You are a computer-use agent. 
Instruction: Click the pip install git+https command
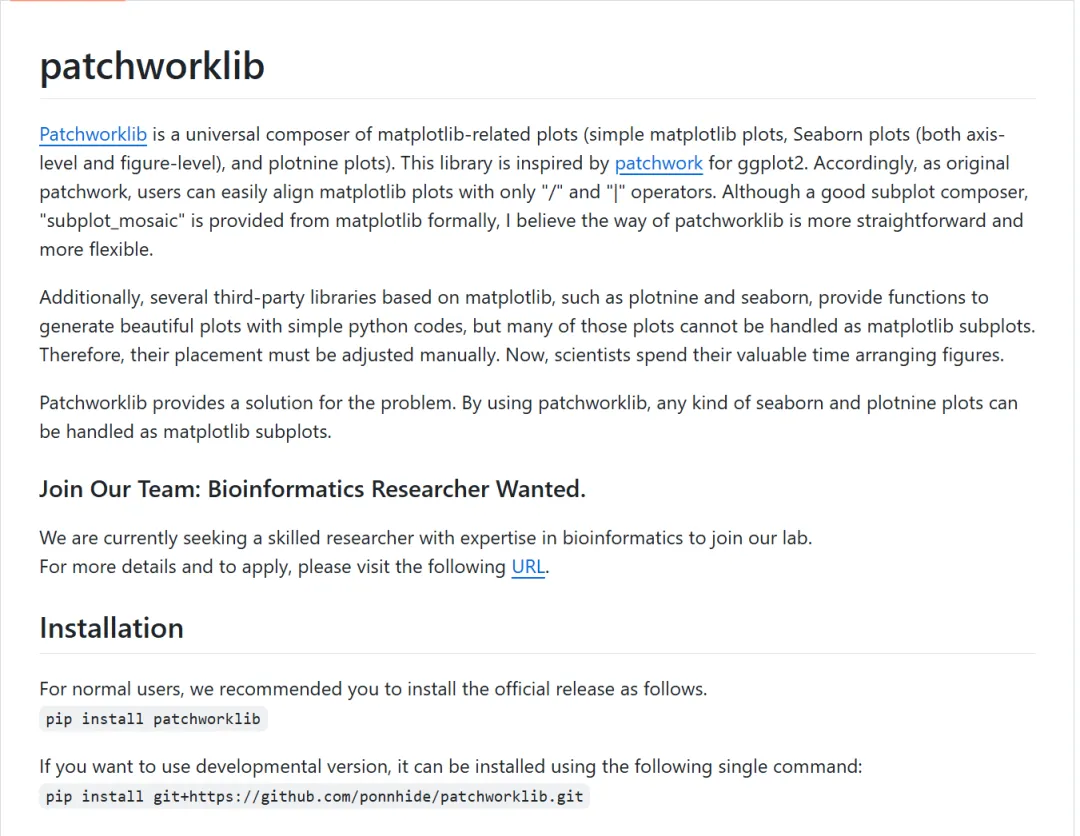[x=314, y=797]
